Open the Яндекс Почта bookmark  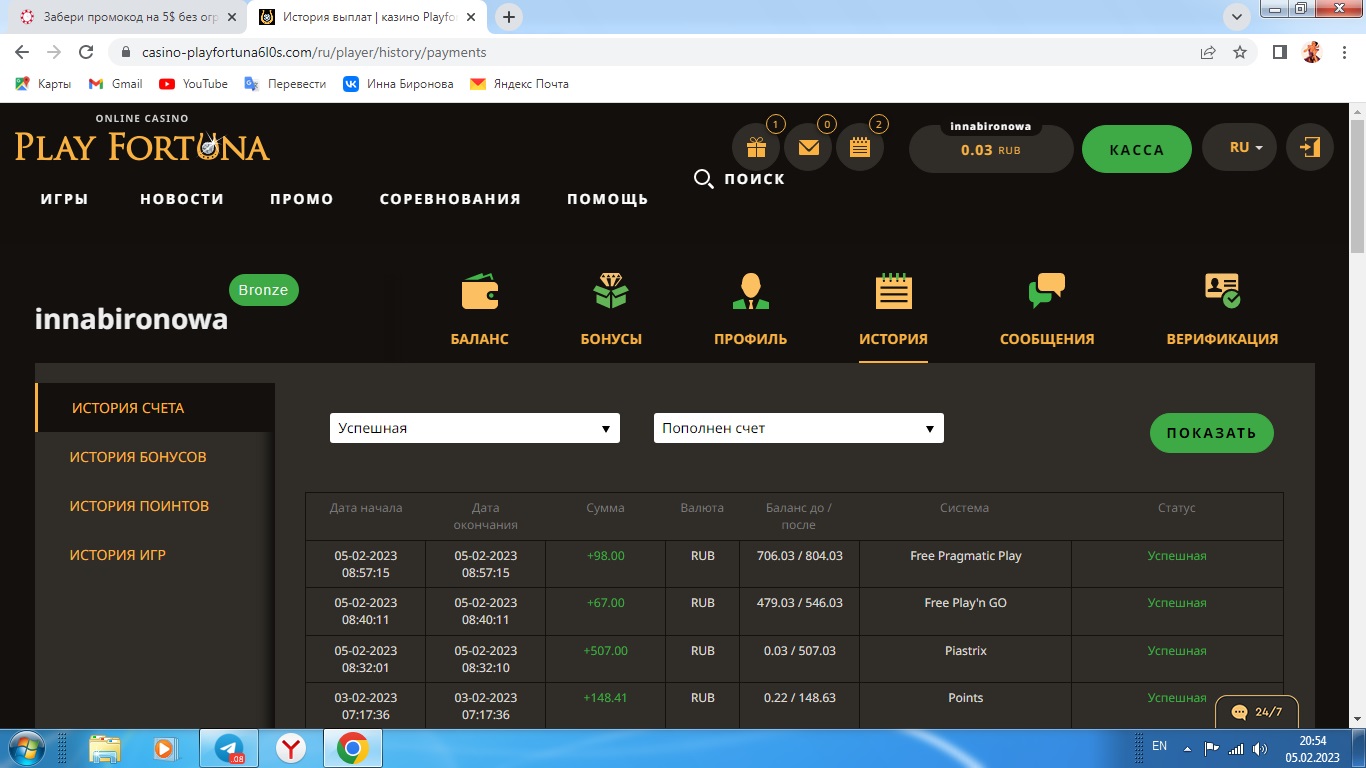(x=519, y=84)
